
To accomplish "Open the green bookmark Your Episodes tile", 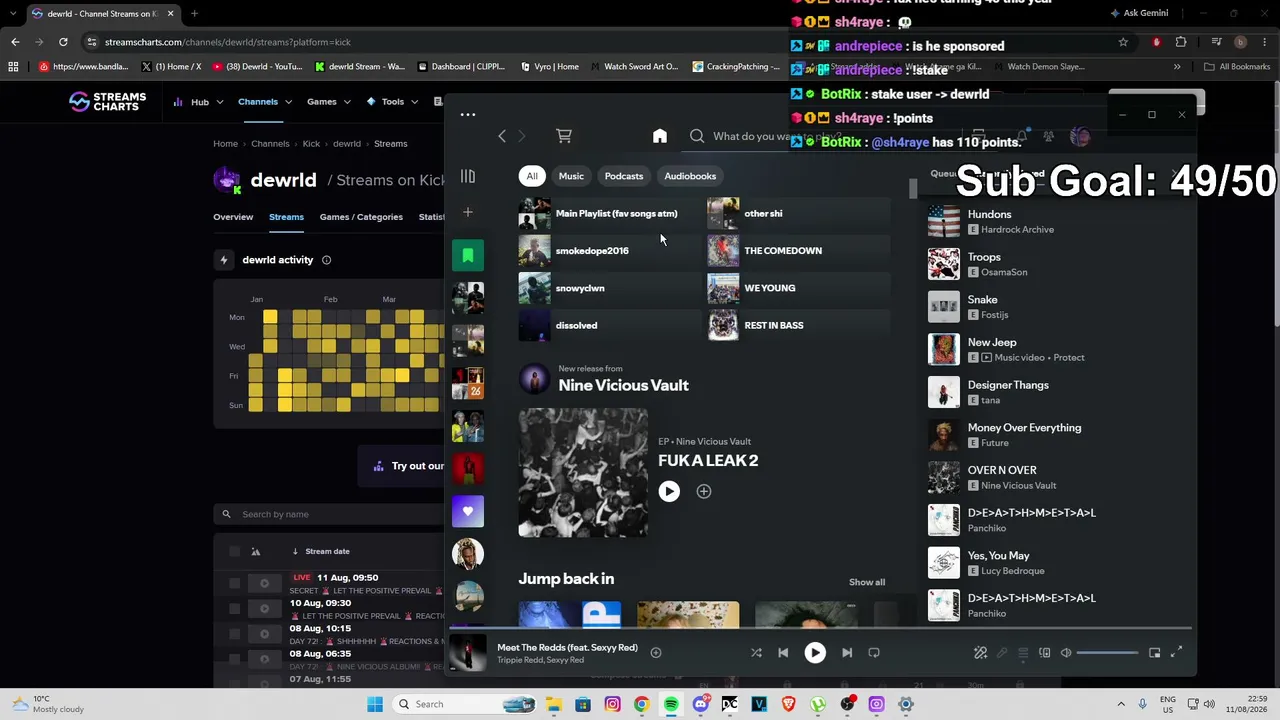I will 468,255.
